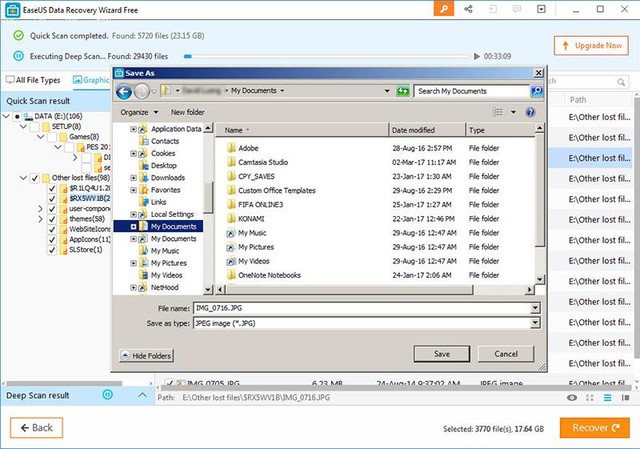Expand Downloads in folder tree
This screenshot has height=449, width=640.
click(x=133, y=178)
